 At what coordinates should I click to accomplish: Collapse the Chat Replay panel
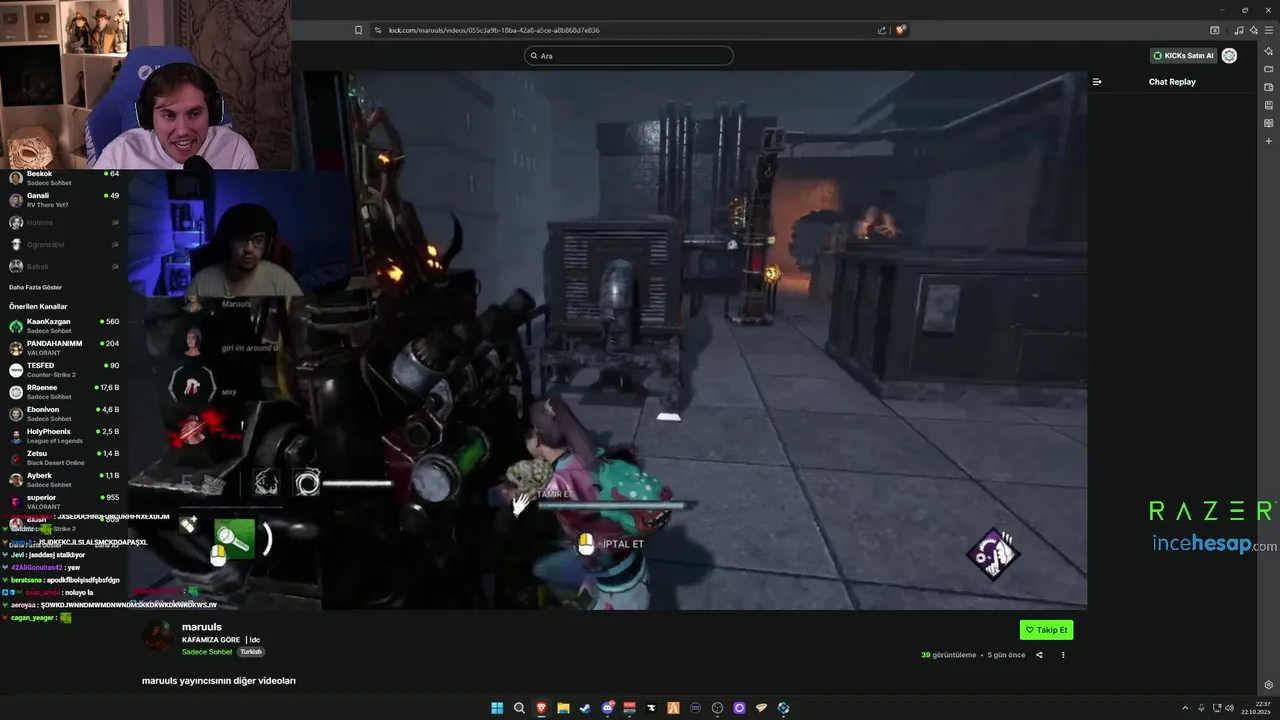tap(1097, 82)
